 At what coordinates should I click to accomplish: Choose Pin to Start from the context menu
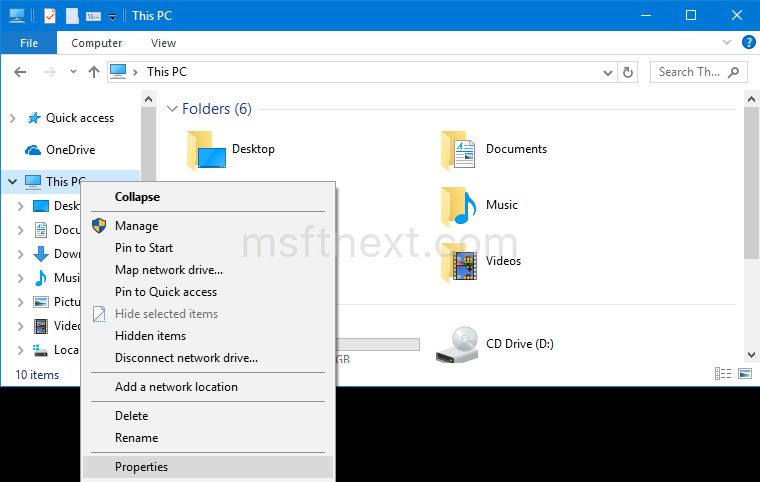click(208, 248)
